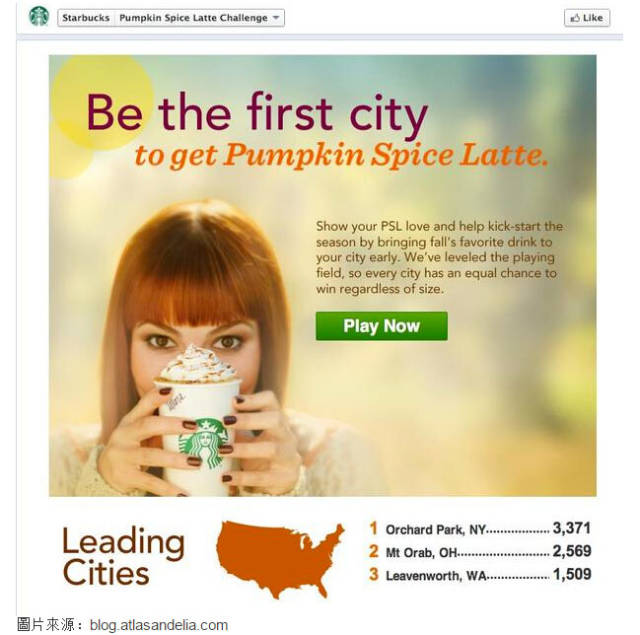
Task: Select the Starbucks page name tab
Action: point(86,18)
